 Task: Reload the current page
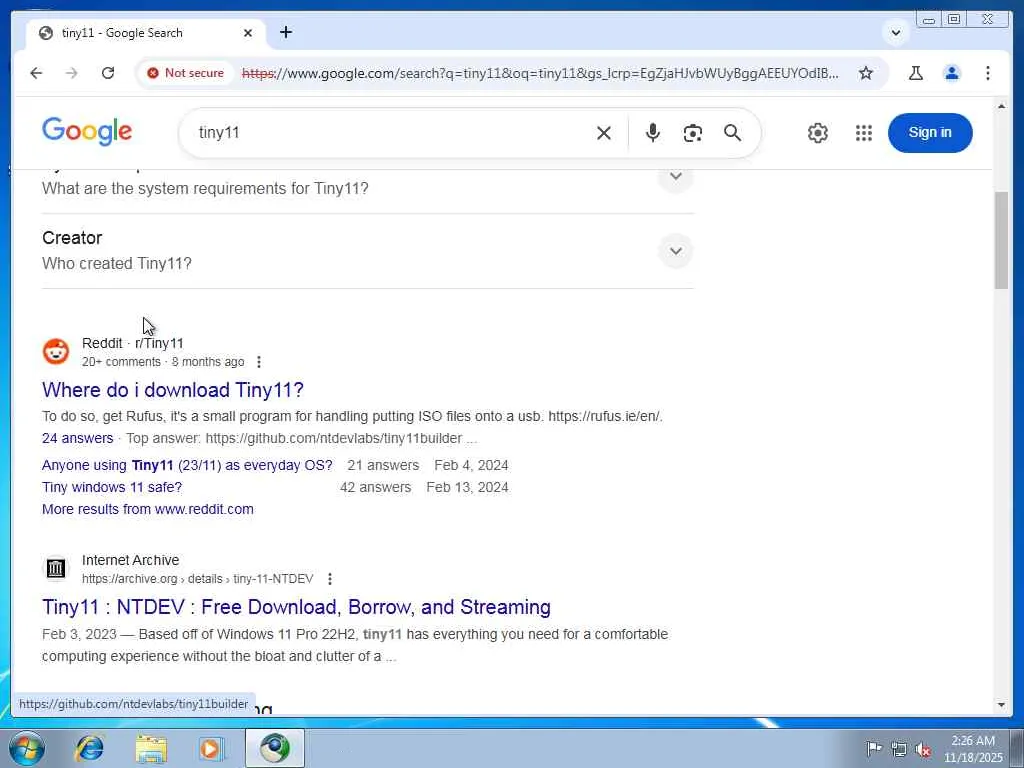point(108,73)
